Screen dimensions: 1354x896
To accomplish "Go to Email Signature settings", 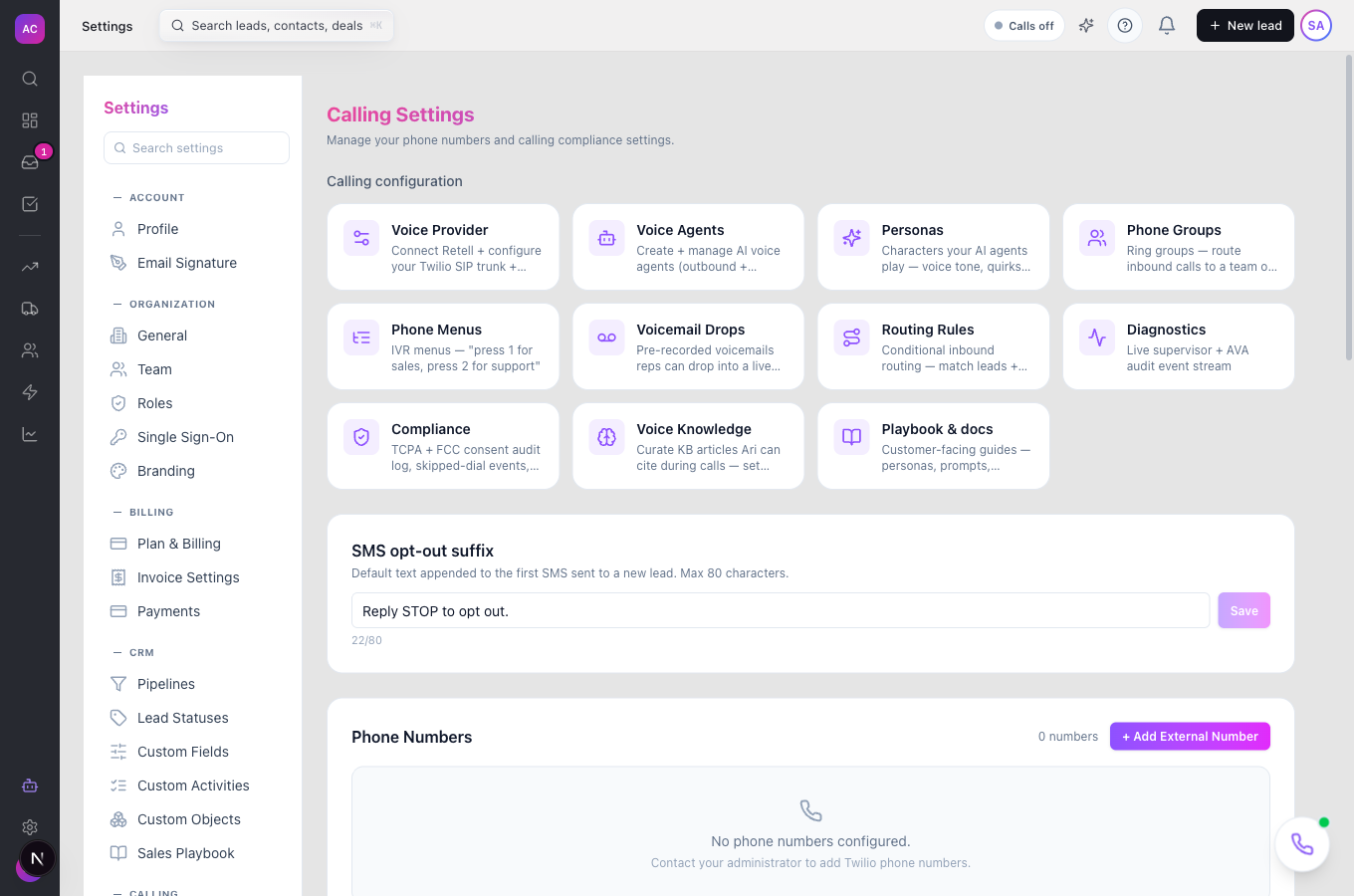I will [193, 263].
